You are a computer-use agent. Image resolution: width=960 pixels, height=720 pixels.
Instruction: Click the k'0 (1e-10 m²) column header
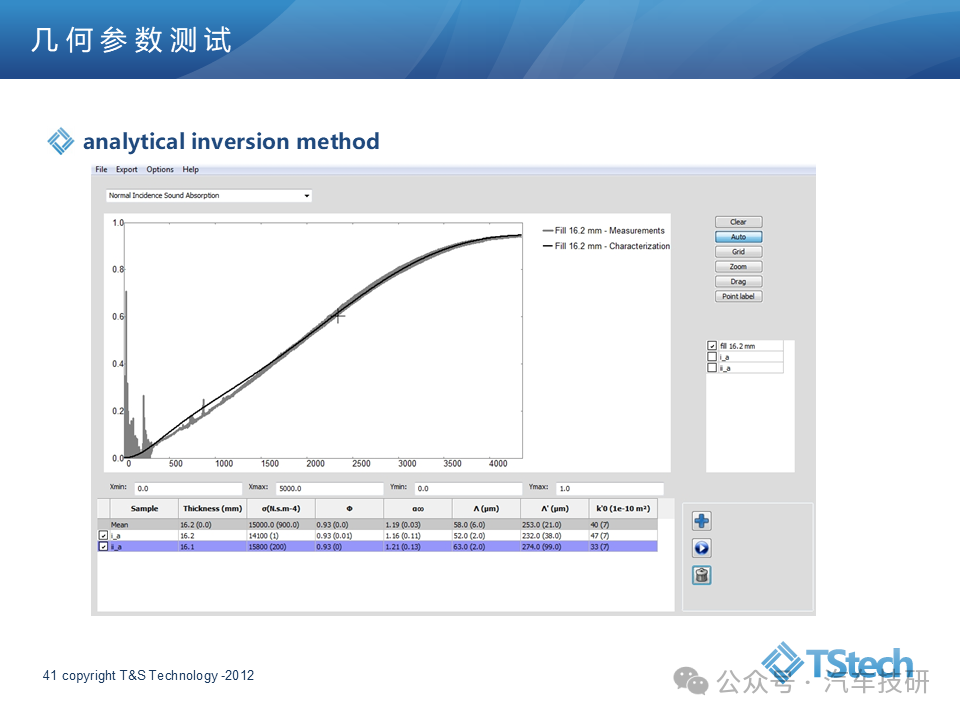click(x=623, y=509)
